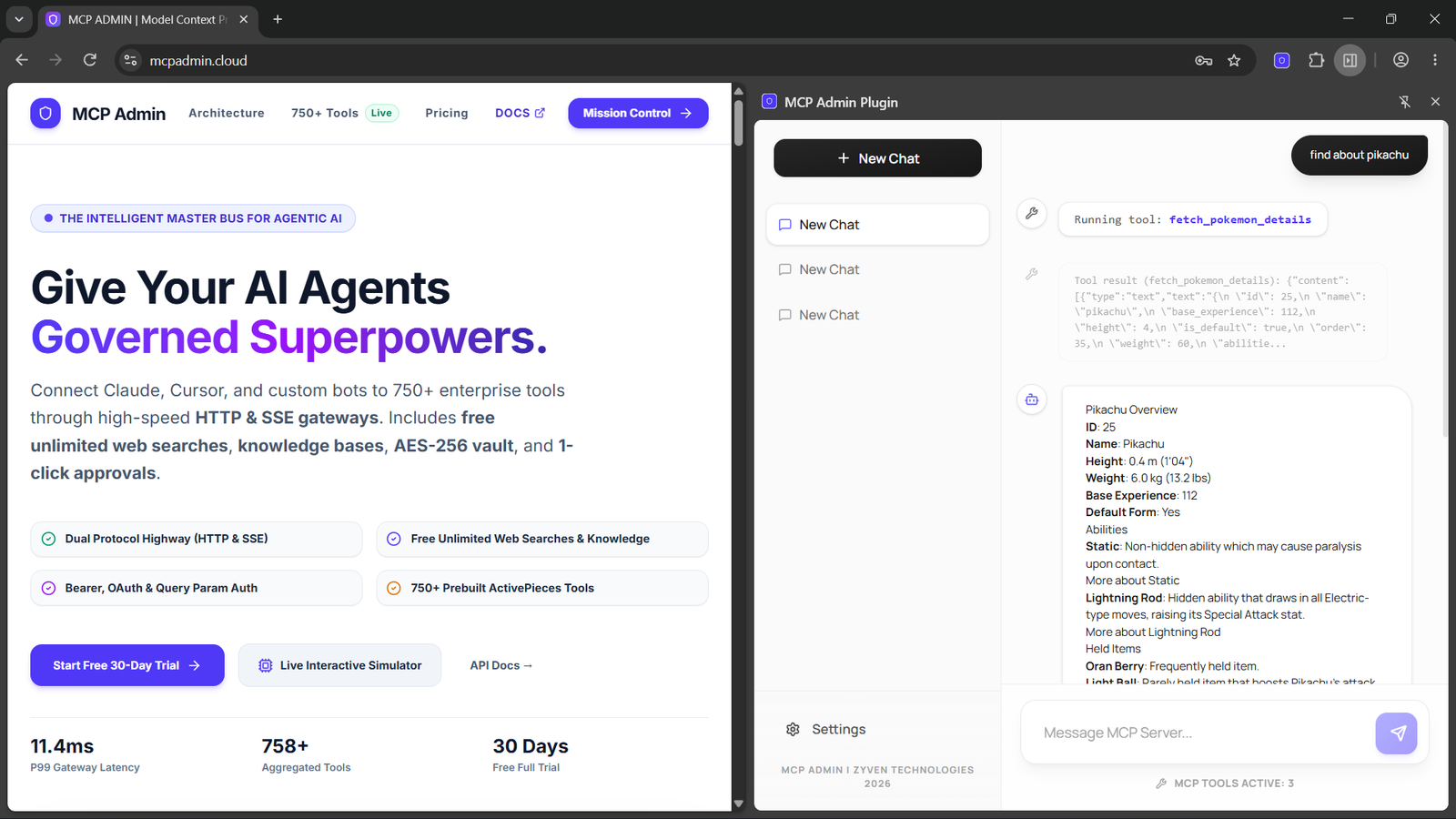Select the MCP ADMIN browser tab

pos(148,19)
